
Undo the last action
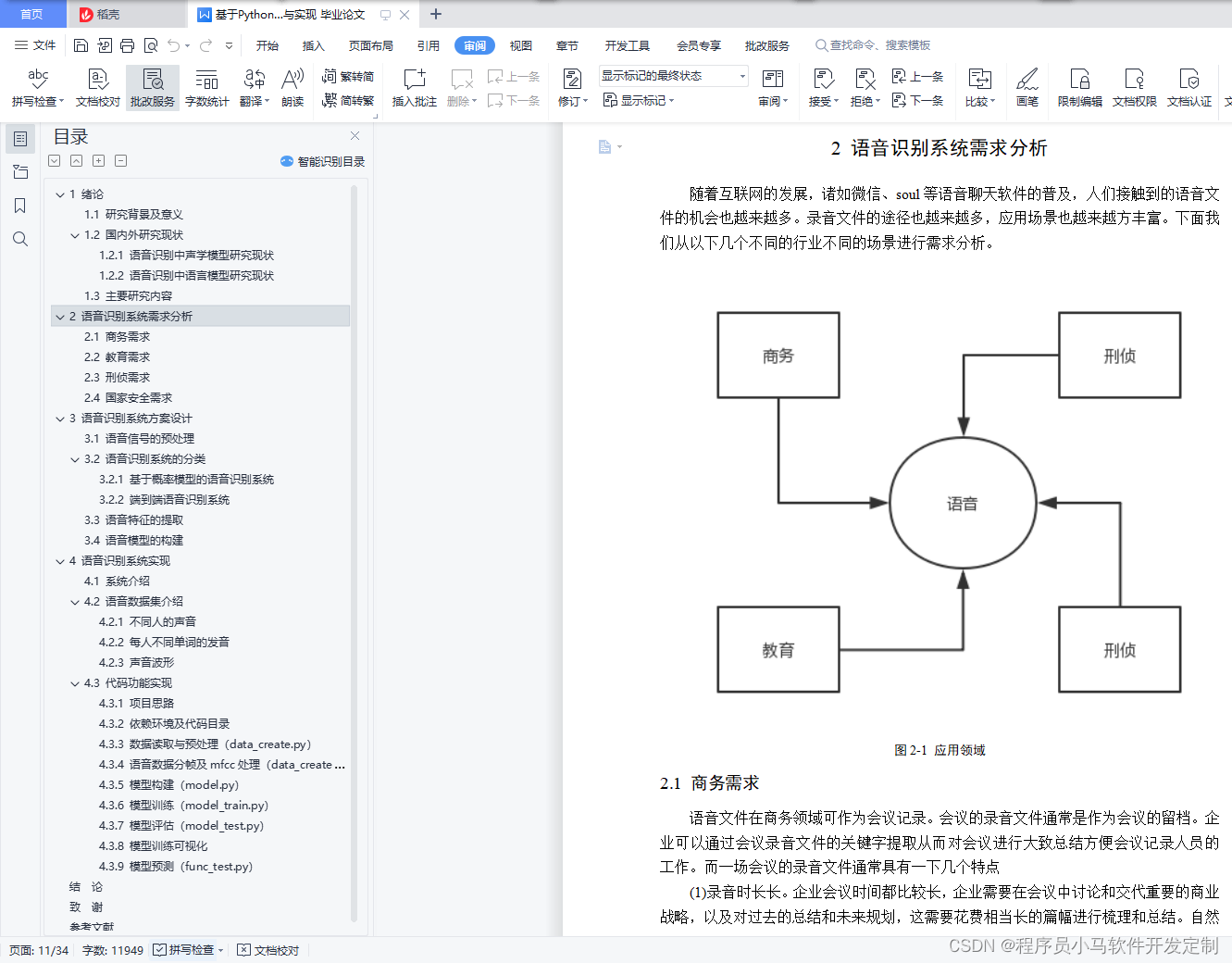coord(173,45)
